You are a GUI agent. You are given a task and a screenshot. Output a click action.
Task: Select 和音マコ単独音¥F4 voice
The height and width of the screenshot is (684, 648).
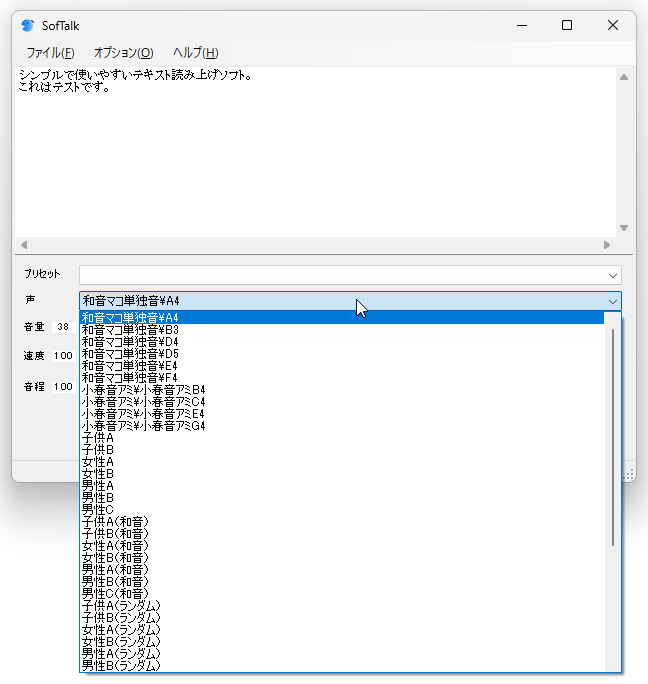coord(342,378)
